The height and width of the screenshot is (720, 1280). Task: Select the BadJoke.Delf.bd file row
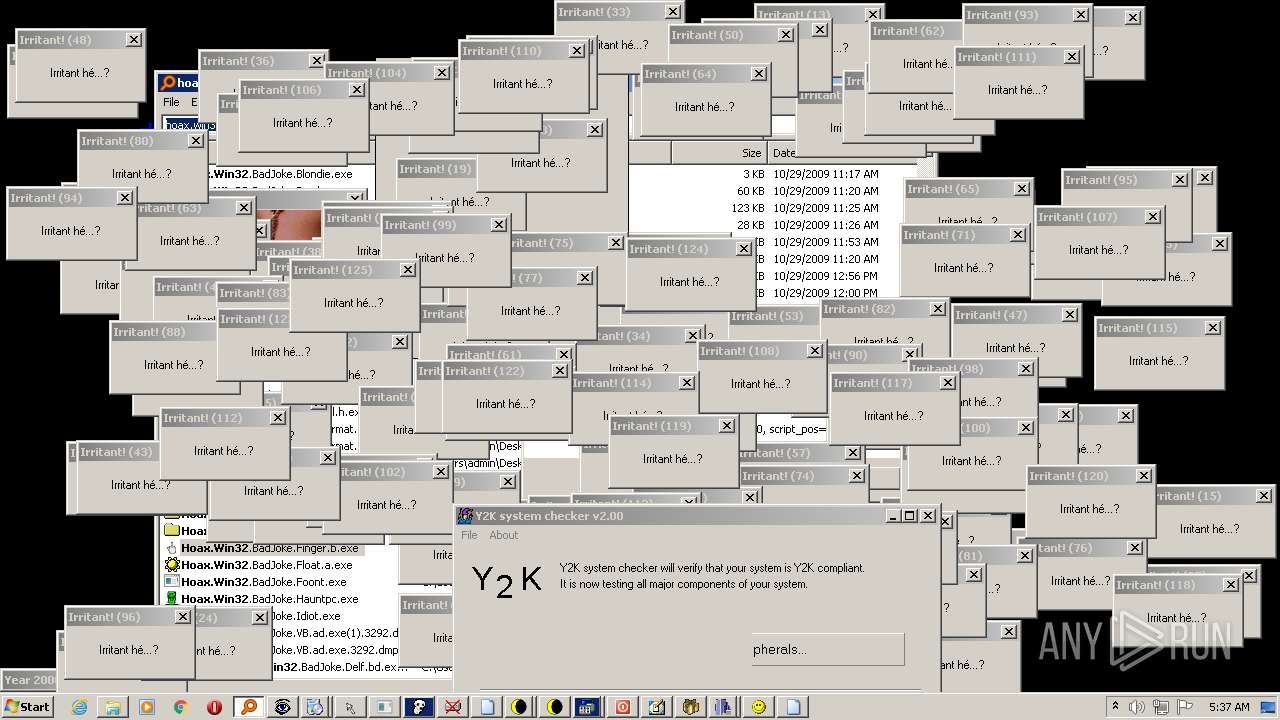click(340, 667)
